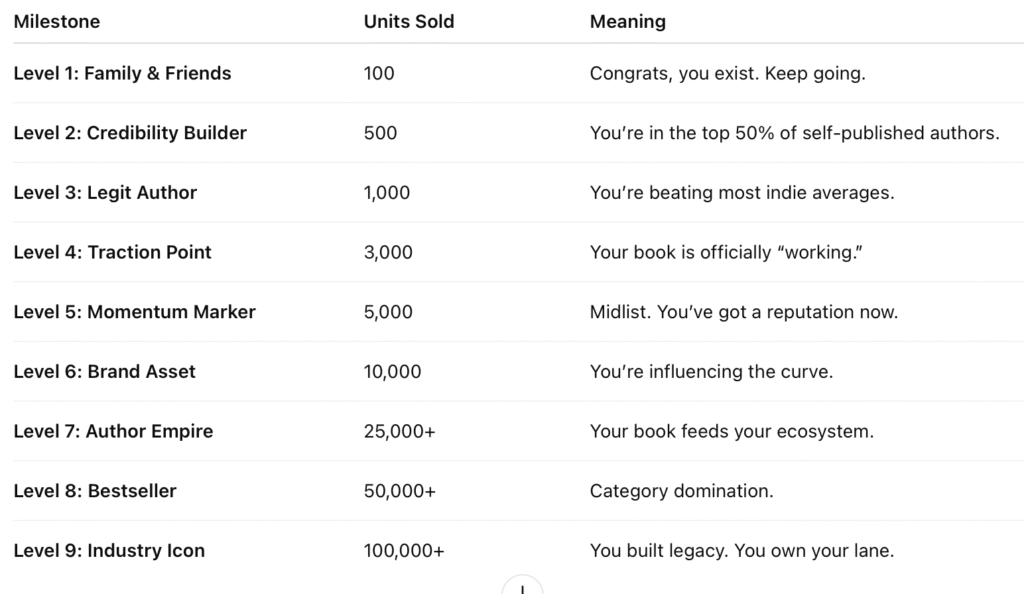Click the Level 6: Brand Asset label
The image size is (1024, 594).
(x=104, y=371)
